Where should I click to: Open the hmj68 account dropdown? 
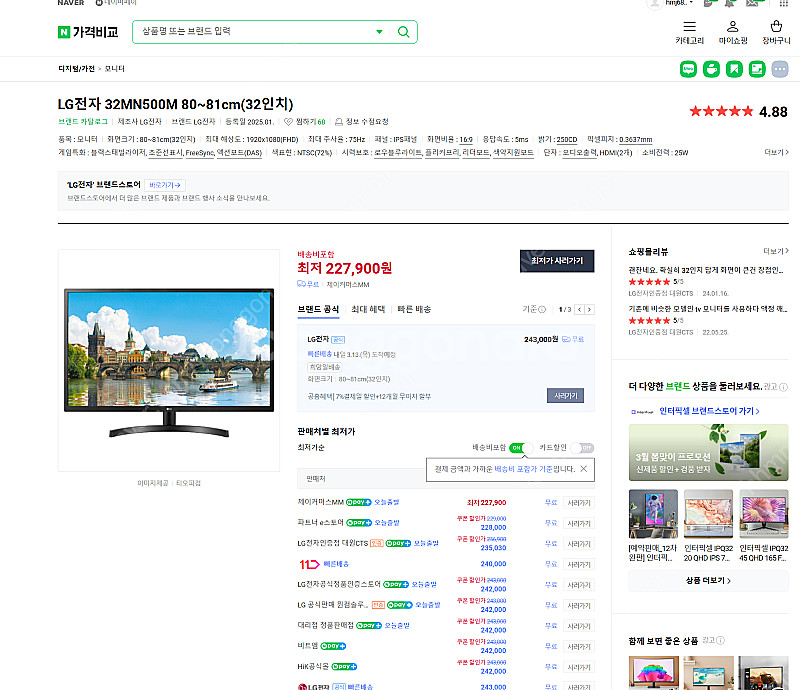pyautogui.click(x=679, y=3)
